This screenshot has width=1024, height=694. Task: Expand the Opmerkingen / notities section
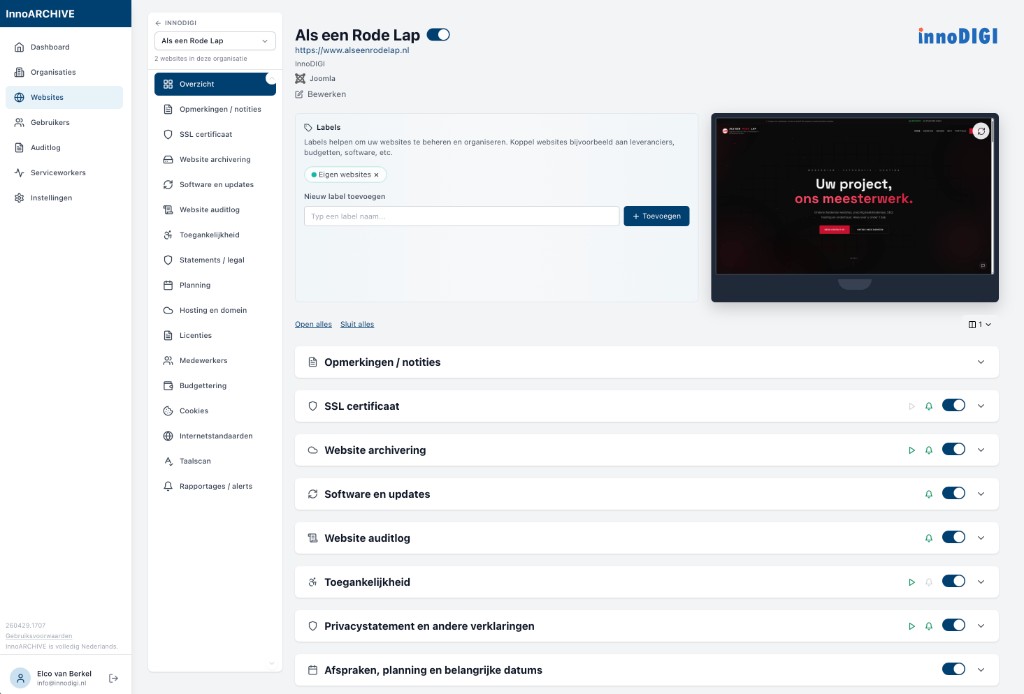[x=980, y=362]
